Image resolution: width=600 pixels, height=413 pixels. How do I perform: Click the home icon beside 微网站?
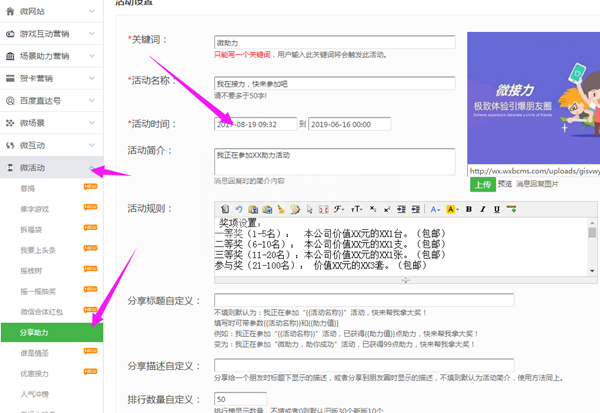(10, 11)
